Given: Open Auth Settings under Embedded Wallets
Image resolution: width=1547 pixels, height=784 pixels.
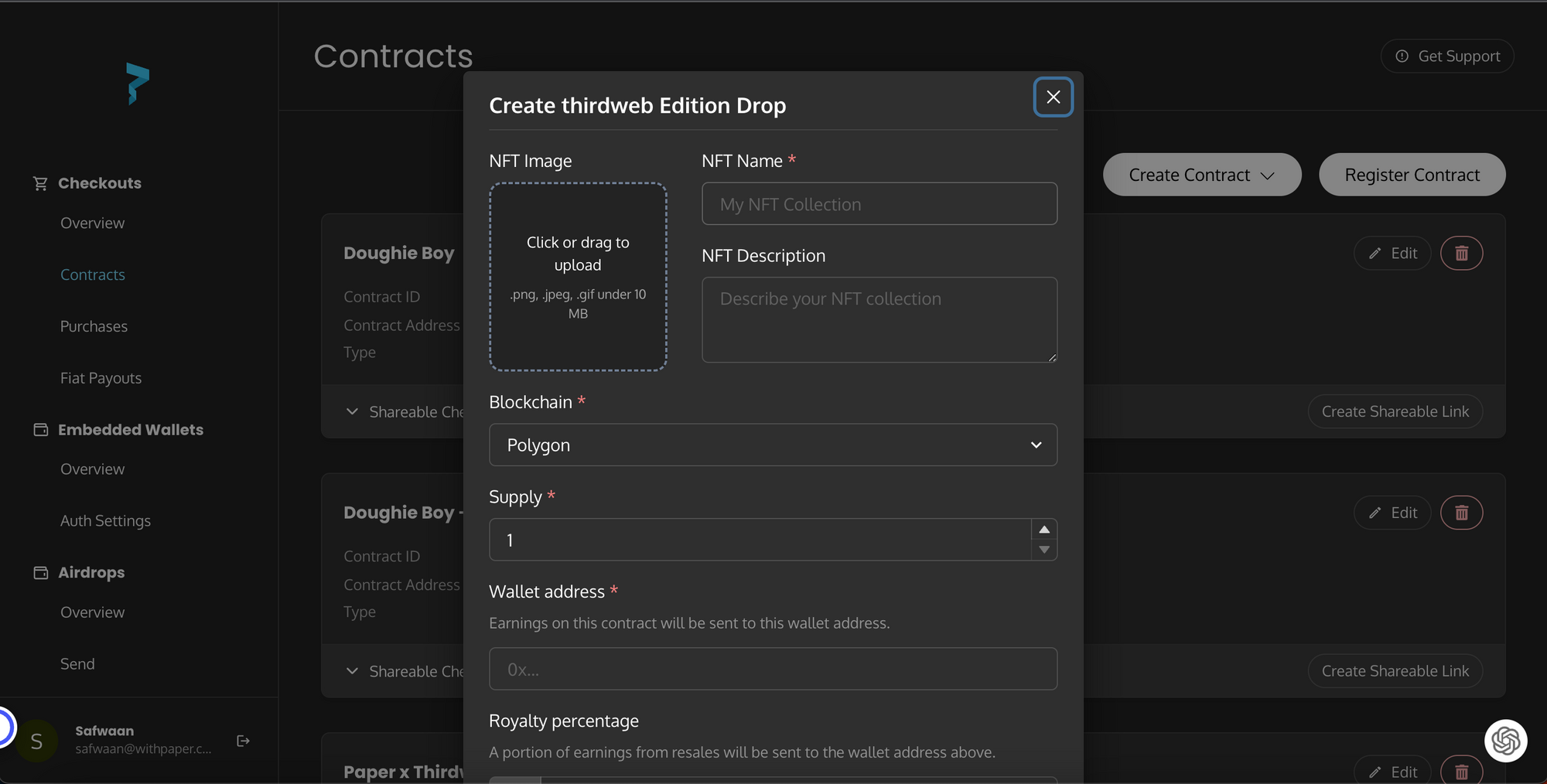Looking at the screenshot, I should click(x=106, y=520).
